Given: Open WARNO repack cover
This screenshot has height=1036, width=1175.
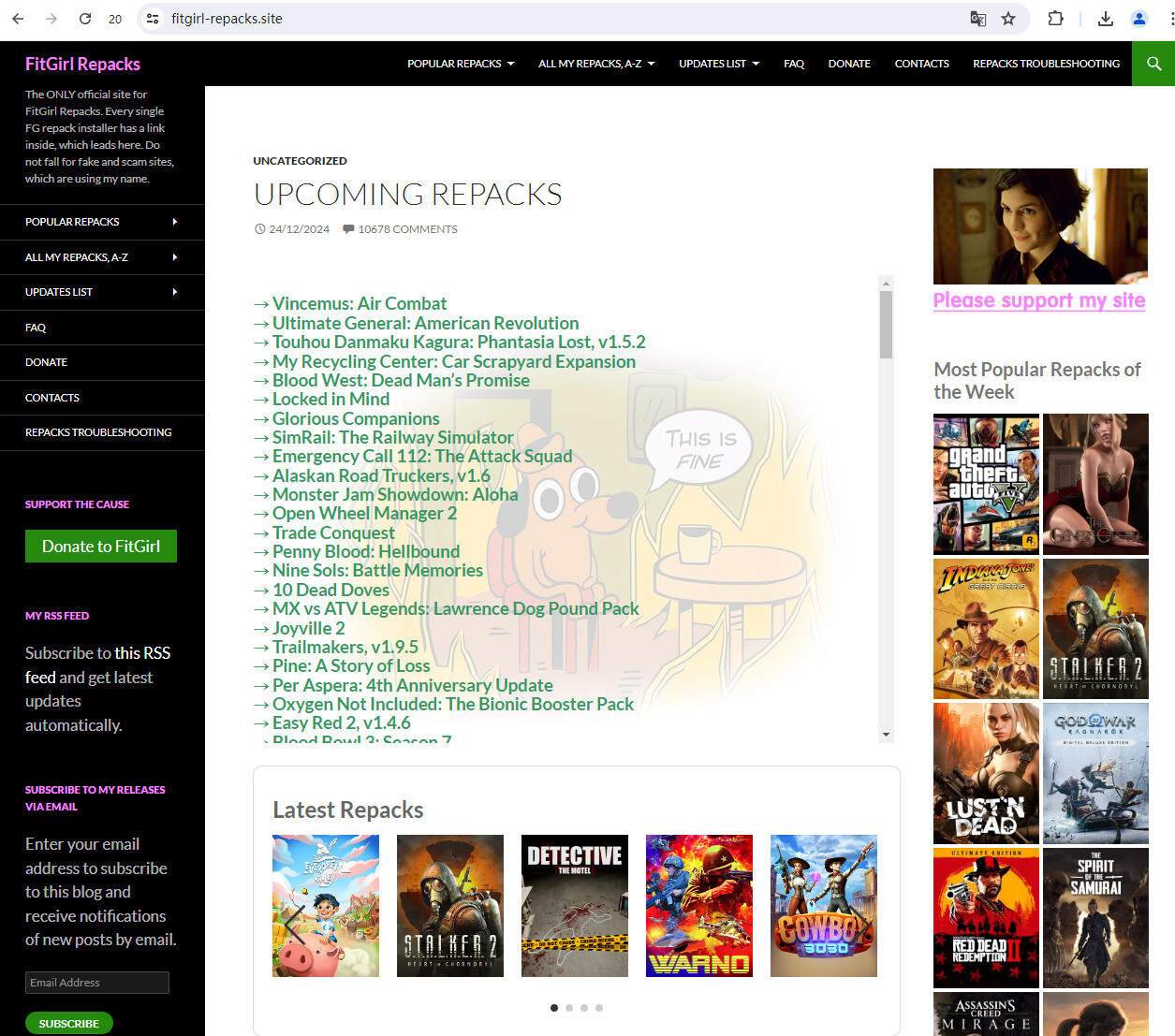Looking at the screenshot, I should click(x=699, y=906).
